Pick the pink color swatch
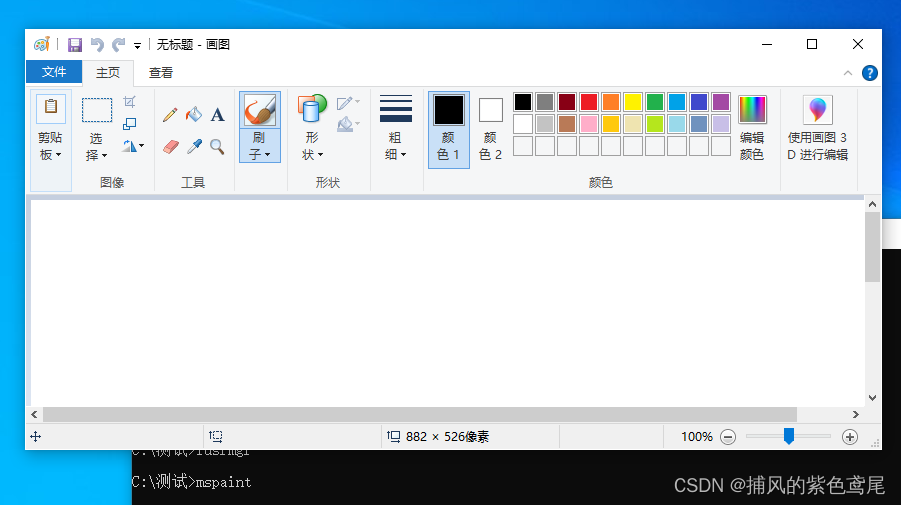Viewport: 901px width, 505px height. point(589,124)
